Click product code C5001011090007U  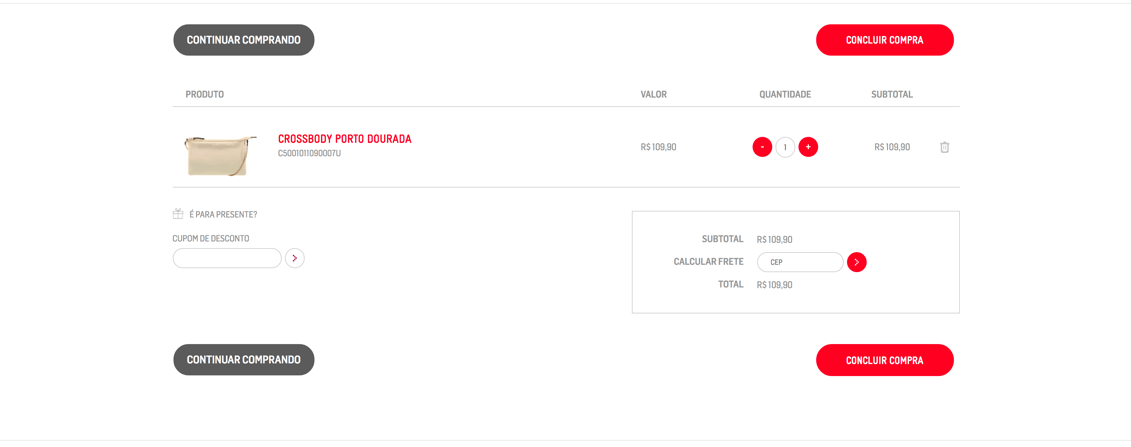(309, 154)
